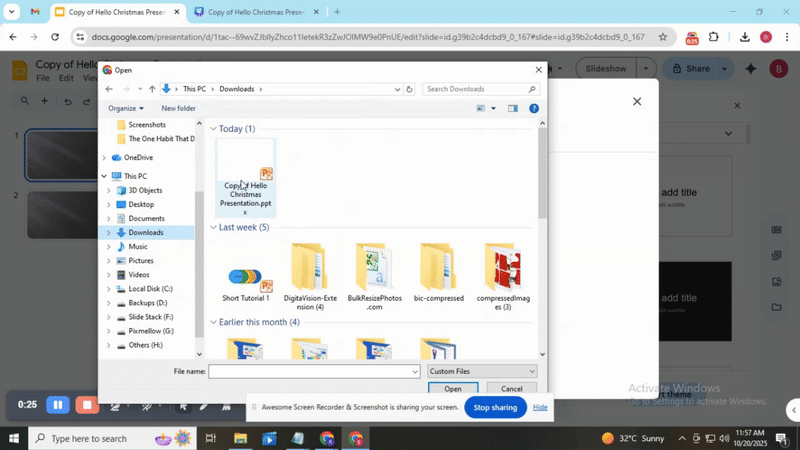
Task: Open the Organize menu
Action: pos(126,108)
